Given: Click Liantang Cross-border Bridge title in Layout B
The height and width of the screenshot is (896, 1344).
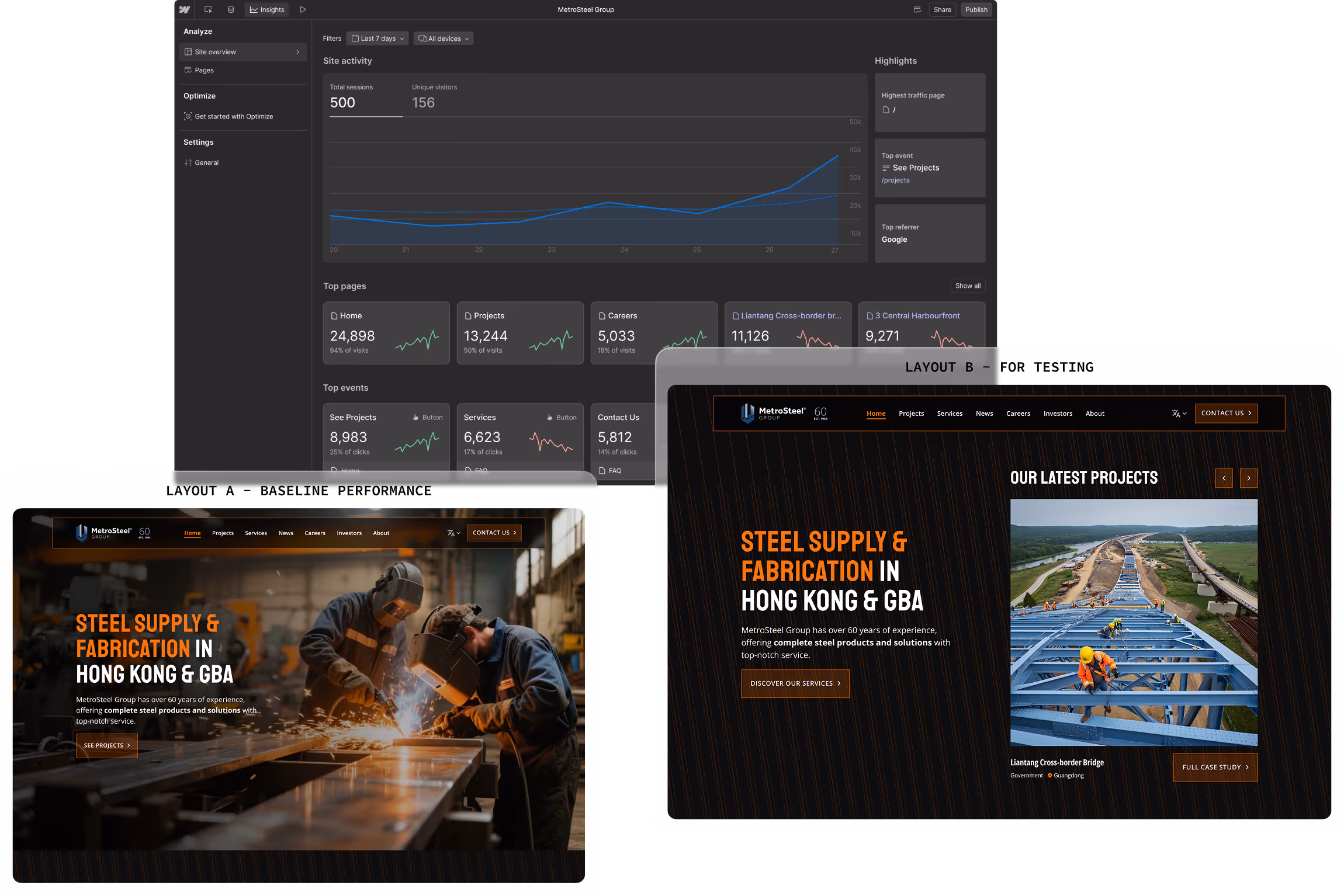Looking at the screenshot, I should pos(1057,762).
